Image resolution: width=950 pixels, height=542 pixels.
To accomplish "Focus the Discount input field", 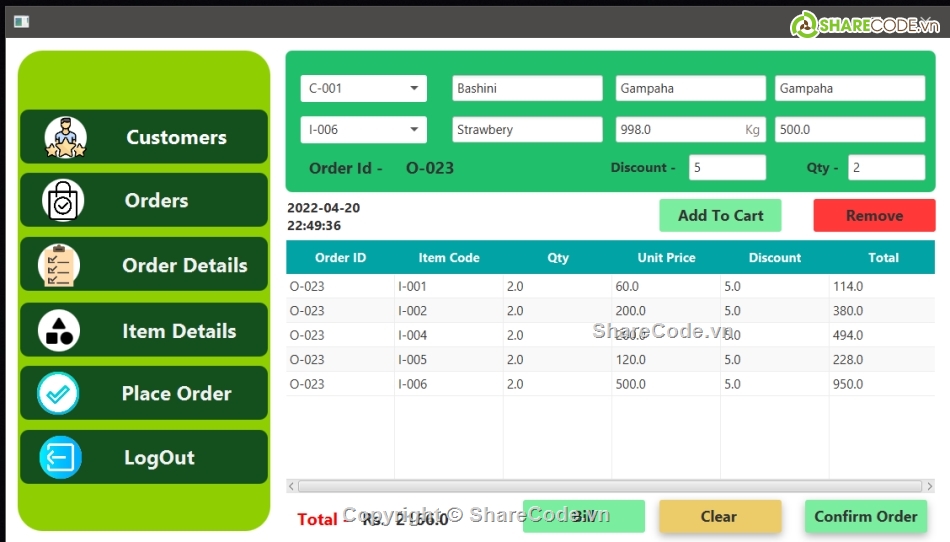I will pyautogui.click(x=727, y=168).
